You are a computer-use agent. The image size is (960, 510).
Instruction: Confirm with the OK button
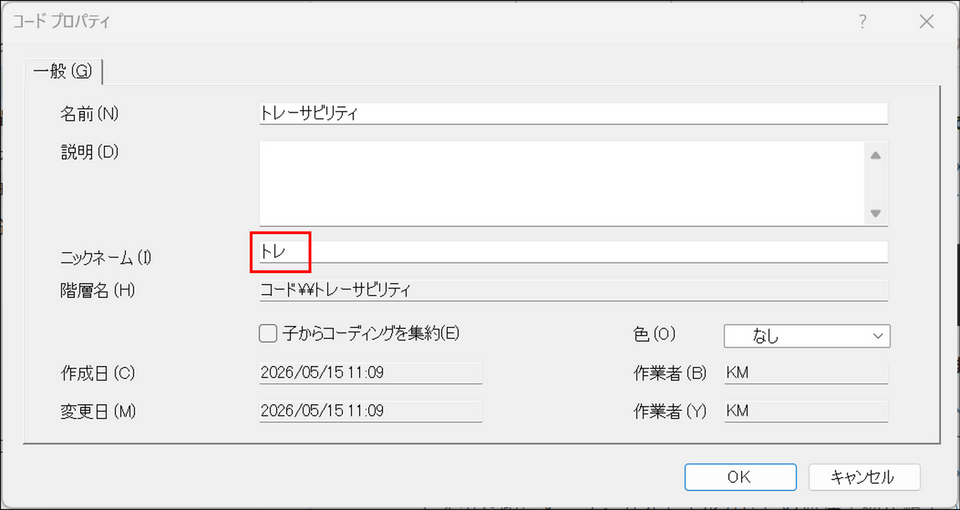click(x=740, y=477)
